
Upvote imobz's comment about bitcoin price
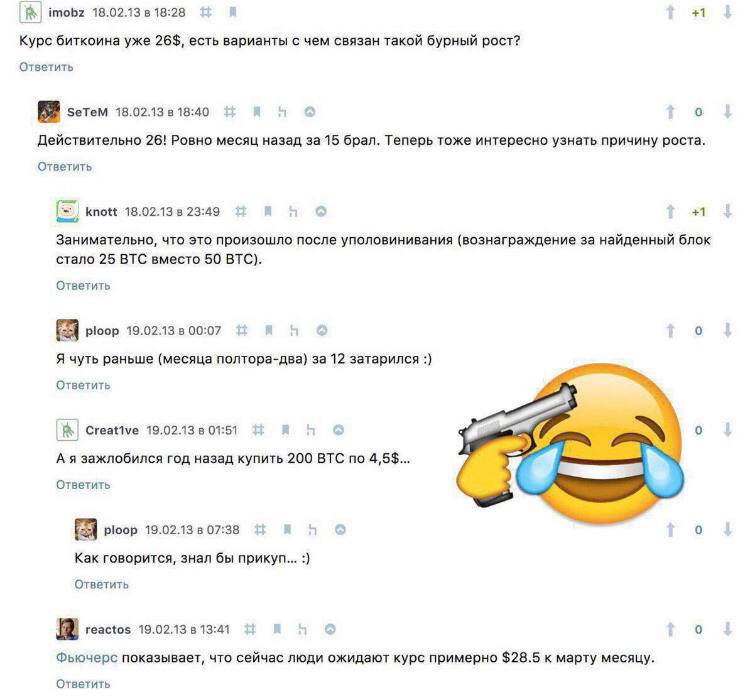point(670,12)
